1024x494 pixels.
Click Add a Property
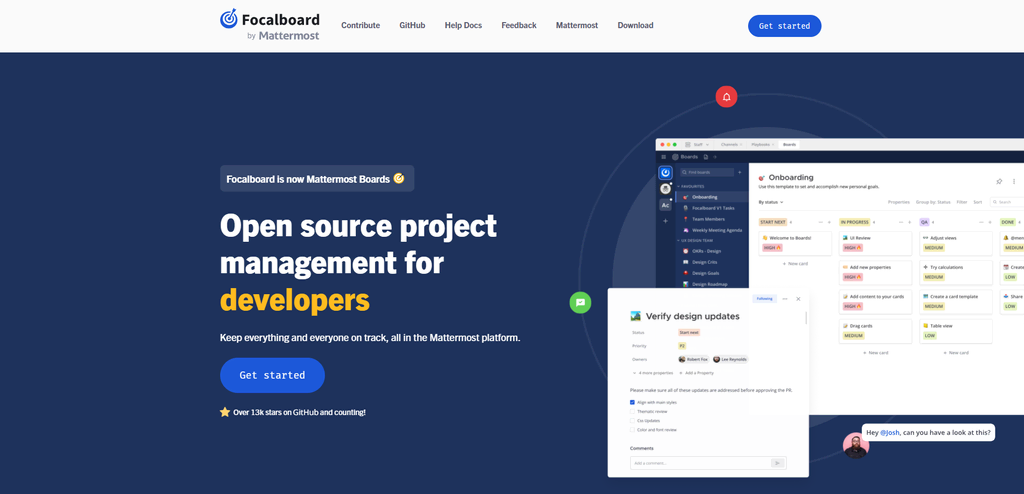pyautogui.click(x=696, y=372)
